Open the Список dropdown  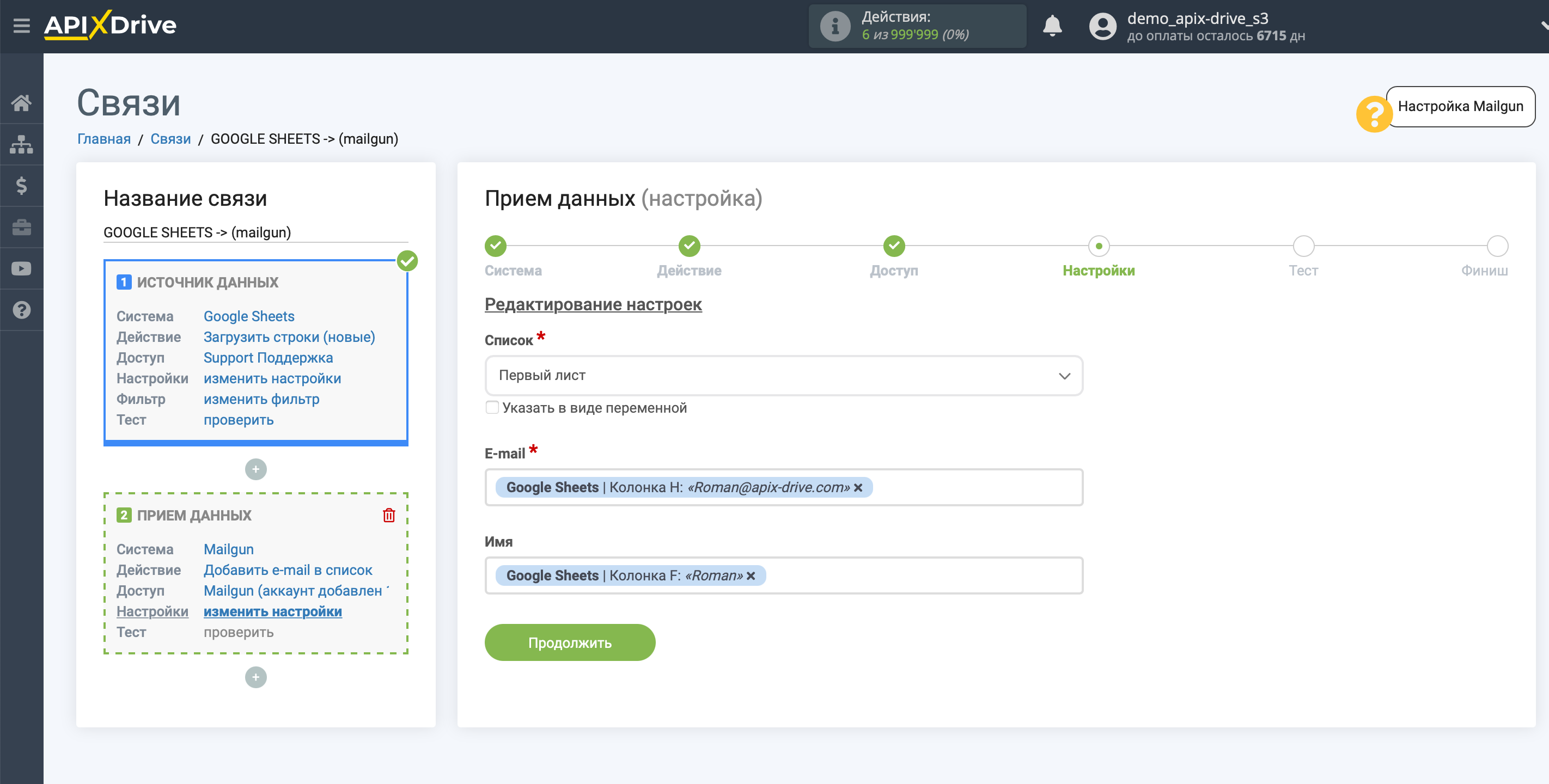pos(784,376)
